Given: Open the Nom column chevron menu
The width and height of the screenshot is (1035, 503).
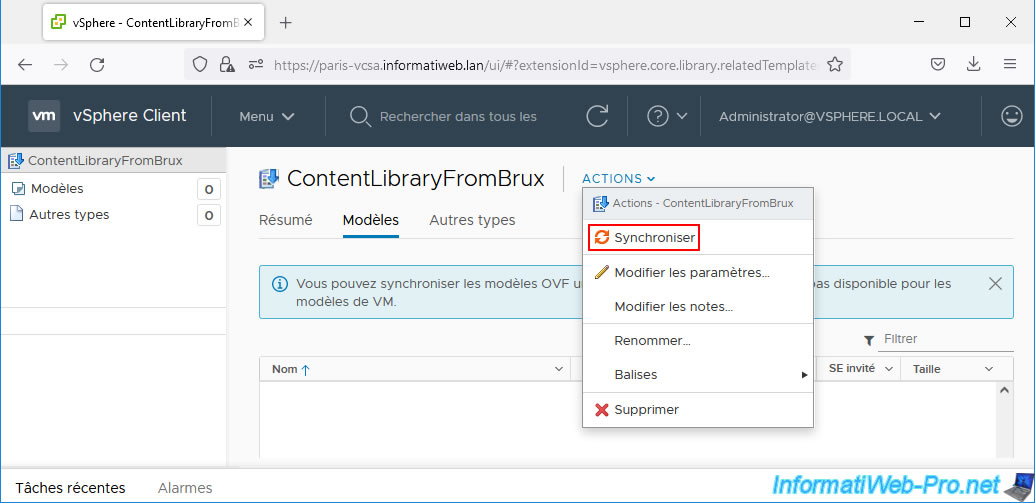Looking at the screenshot, I should 559,369.
